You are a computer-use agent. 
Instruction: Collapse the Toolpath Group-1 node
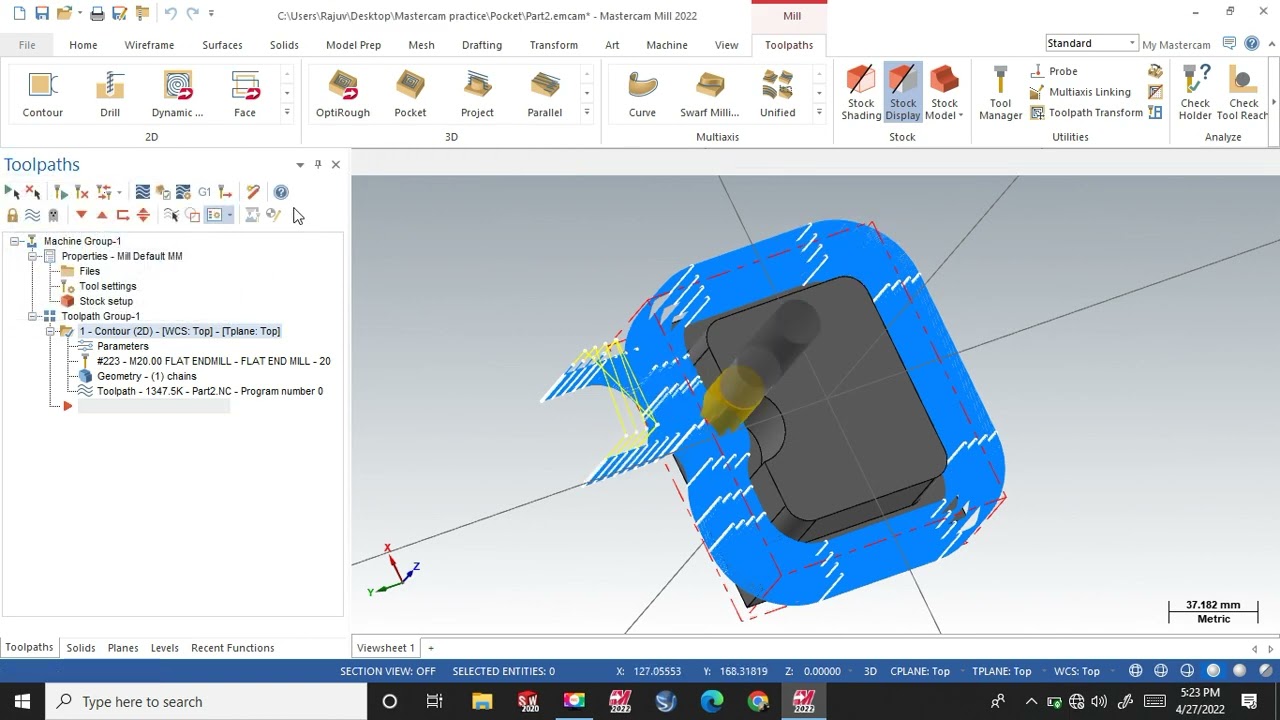32,316
